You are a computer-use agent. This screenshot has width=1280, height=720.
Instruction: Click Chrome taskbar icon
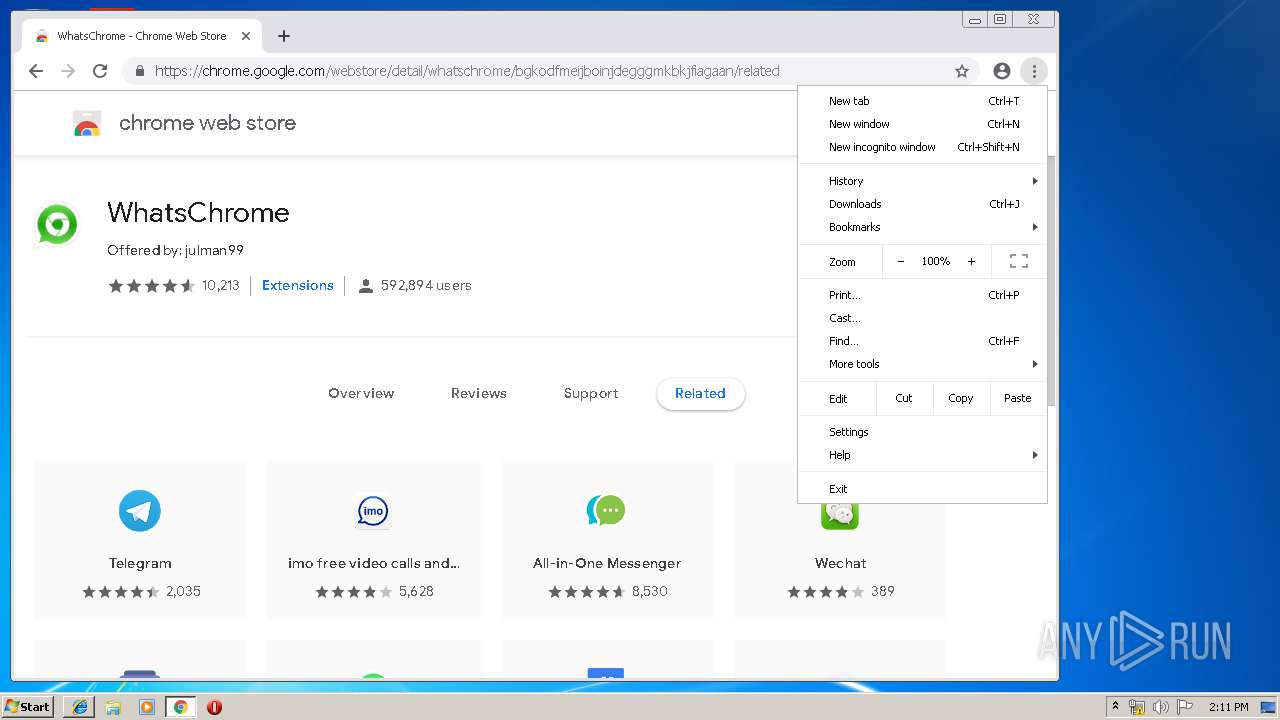point(181,707)
